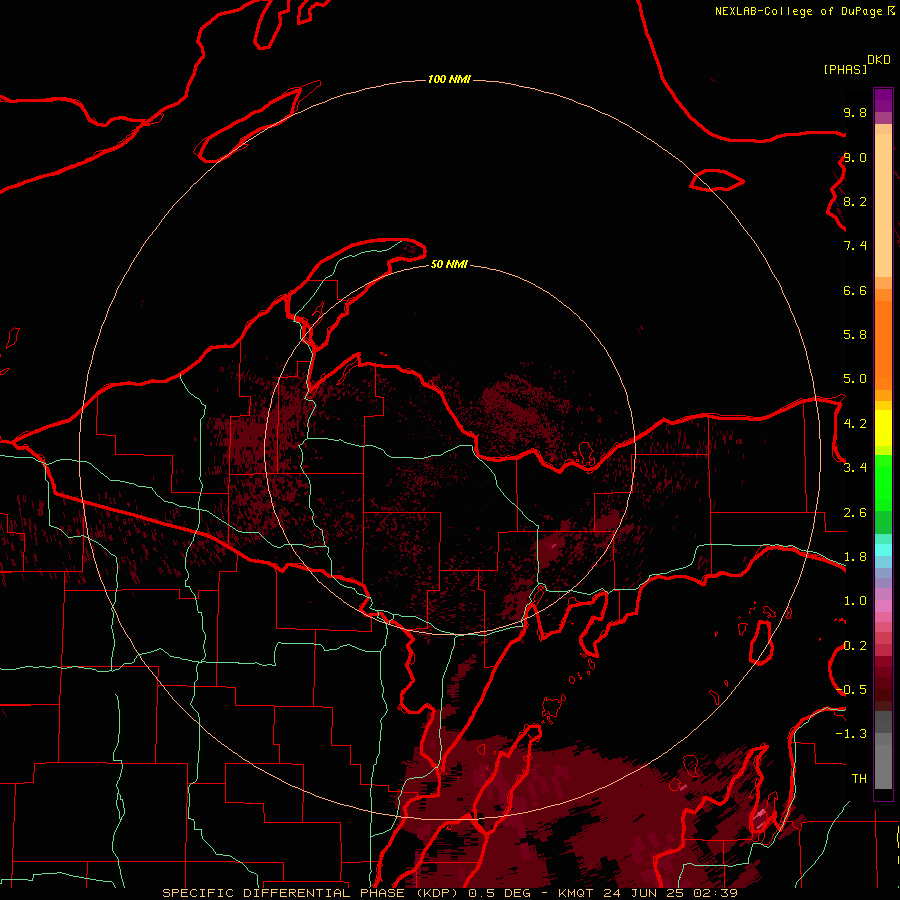Viewport: 900px width, 900px height.
Task: Click the 4.2 value on the color scale
Action: click(855, 424)
